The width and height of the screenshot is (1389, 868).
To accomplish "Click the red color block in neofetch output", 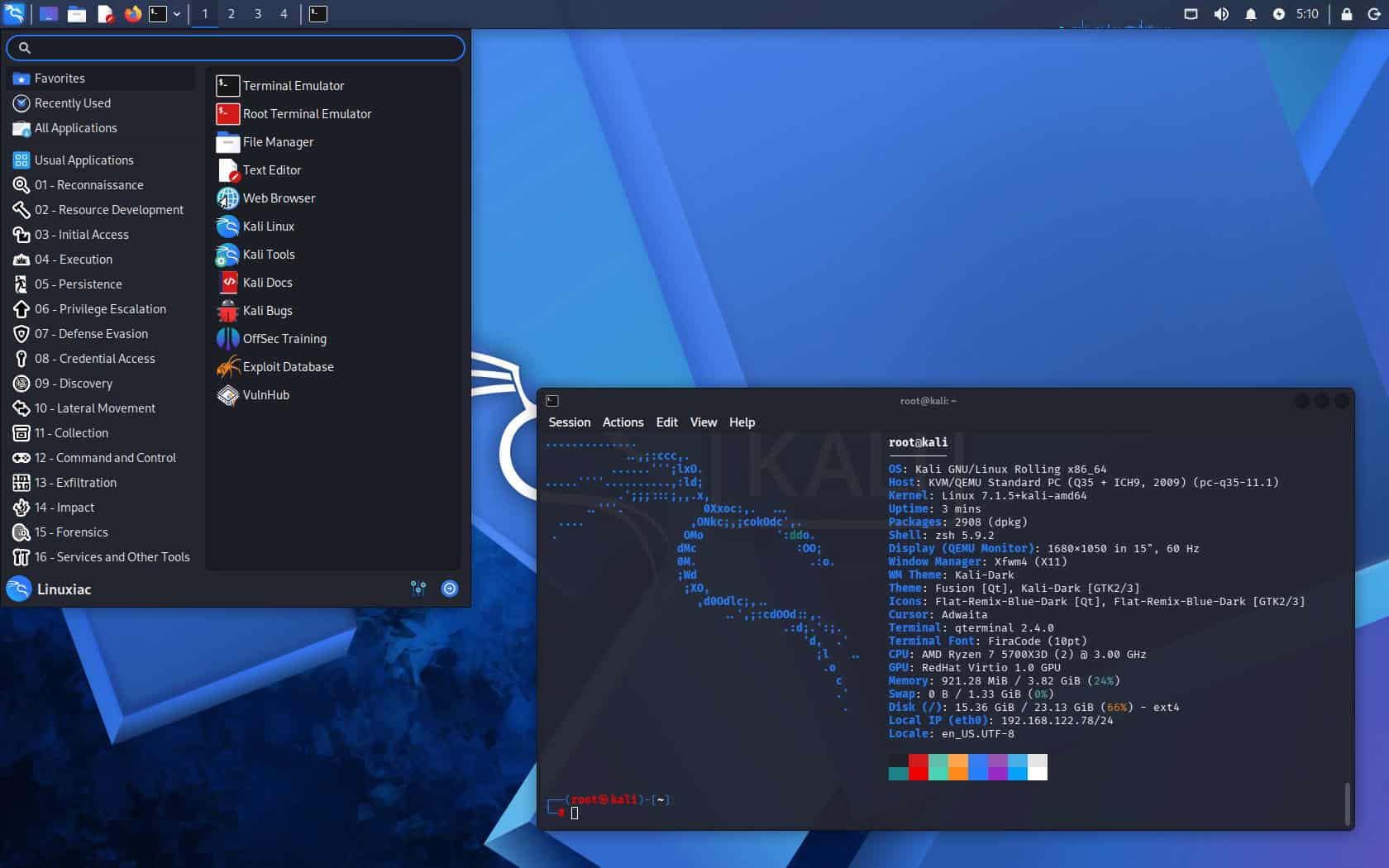I will 918,766.
